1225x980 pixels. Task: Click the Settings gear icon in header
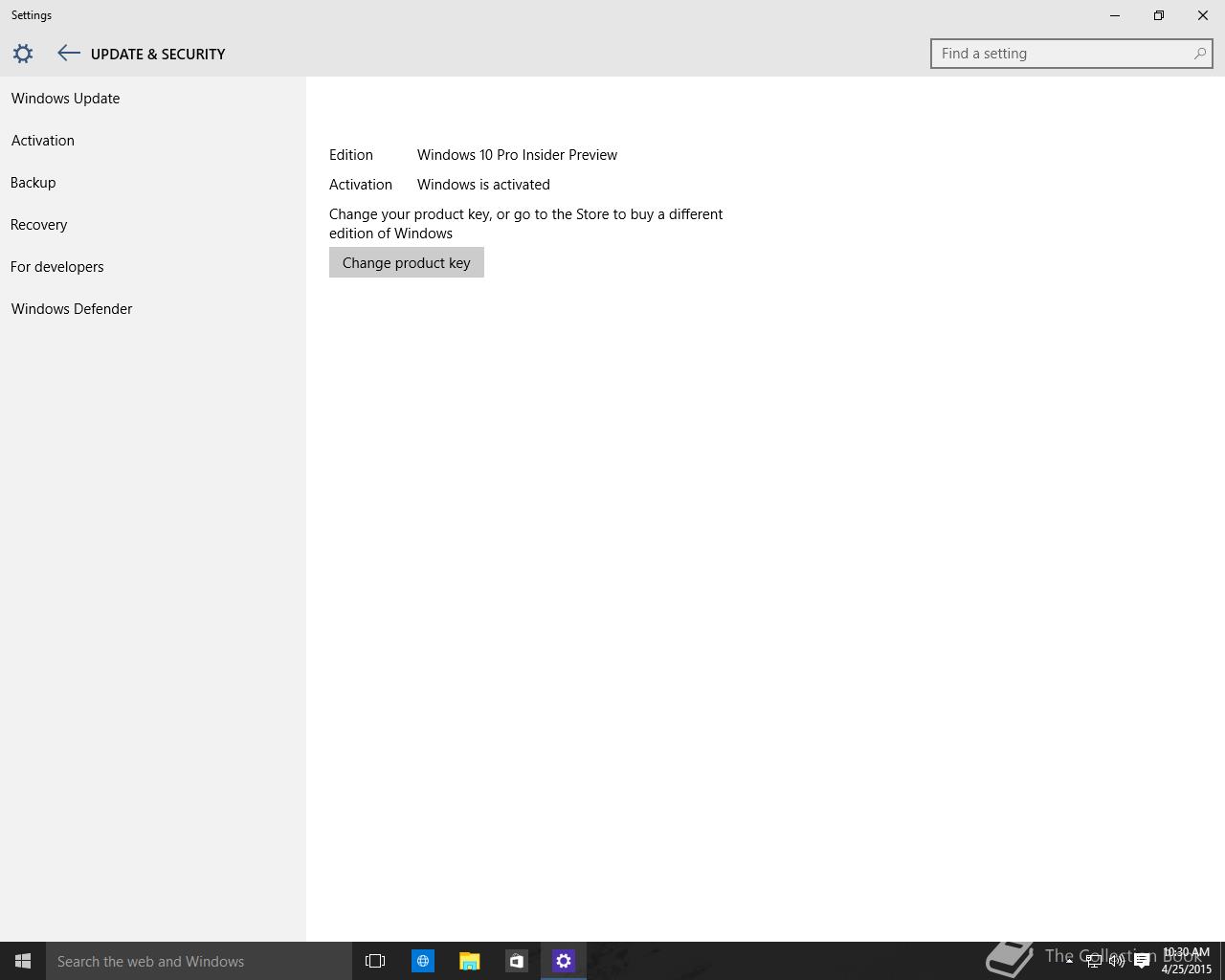23,54
